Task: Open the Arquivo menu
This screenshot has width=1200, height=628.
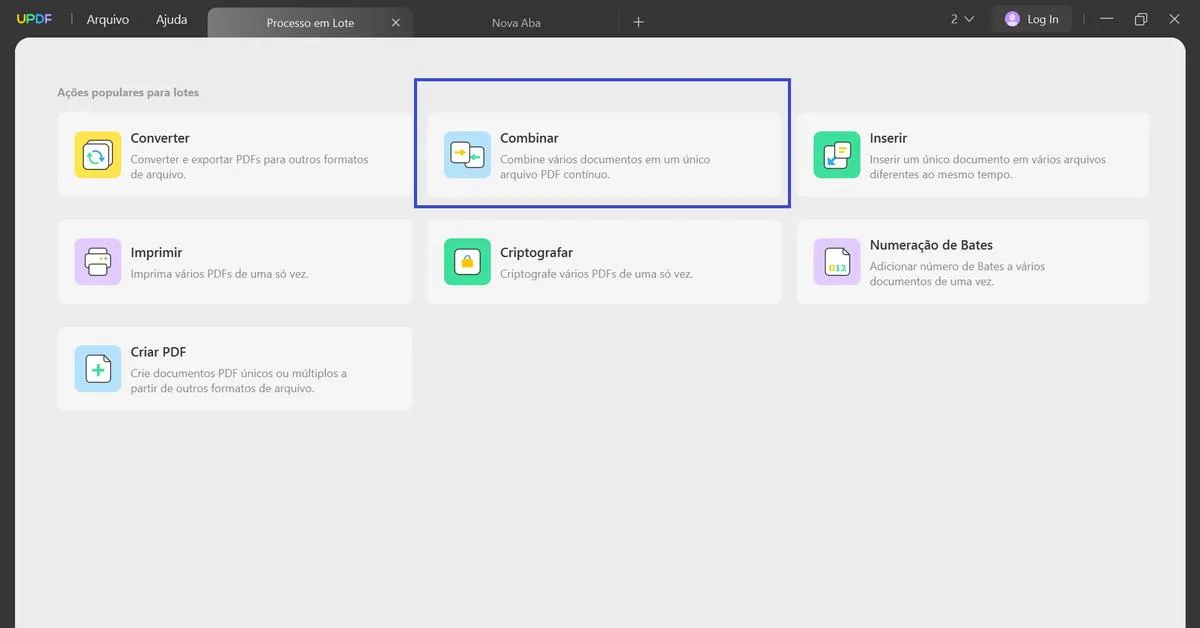Action: tap(108, 19)
